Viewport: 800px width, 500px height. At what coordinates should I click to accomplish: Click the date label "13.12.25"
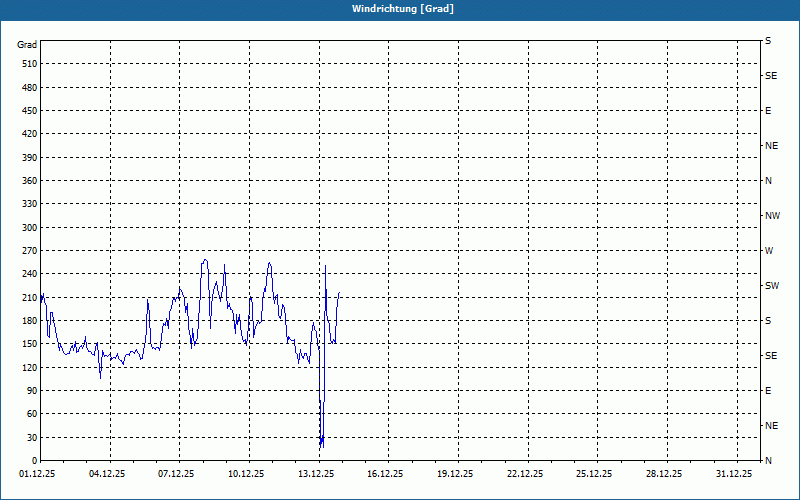pyautogui.click(x=316, y=474)
